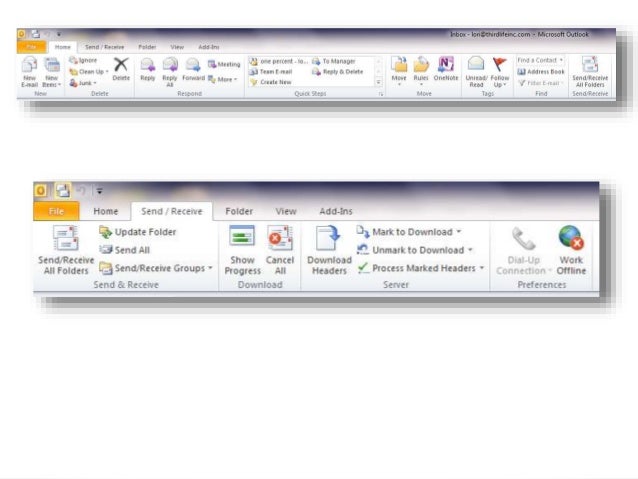Open Show Progress window

click(242, 249)
